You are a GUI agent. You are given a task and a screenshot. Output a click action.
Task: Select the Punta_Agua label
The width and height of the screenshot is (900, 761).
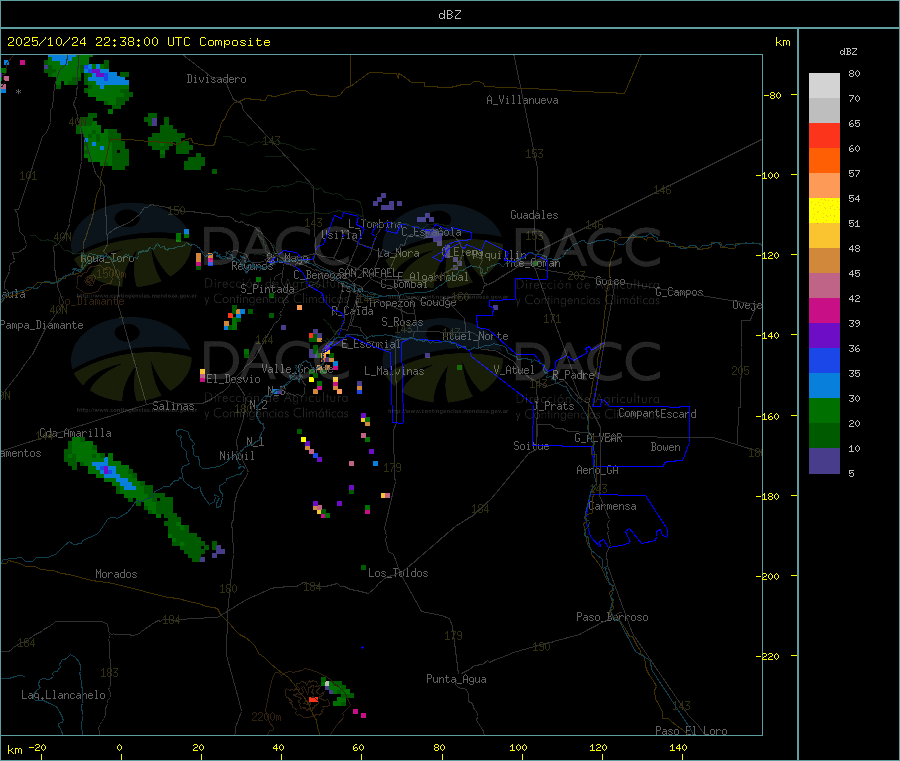[456, 679]
